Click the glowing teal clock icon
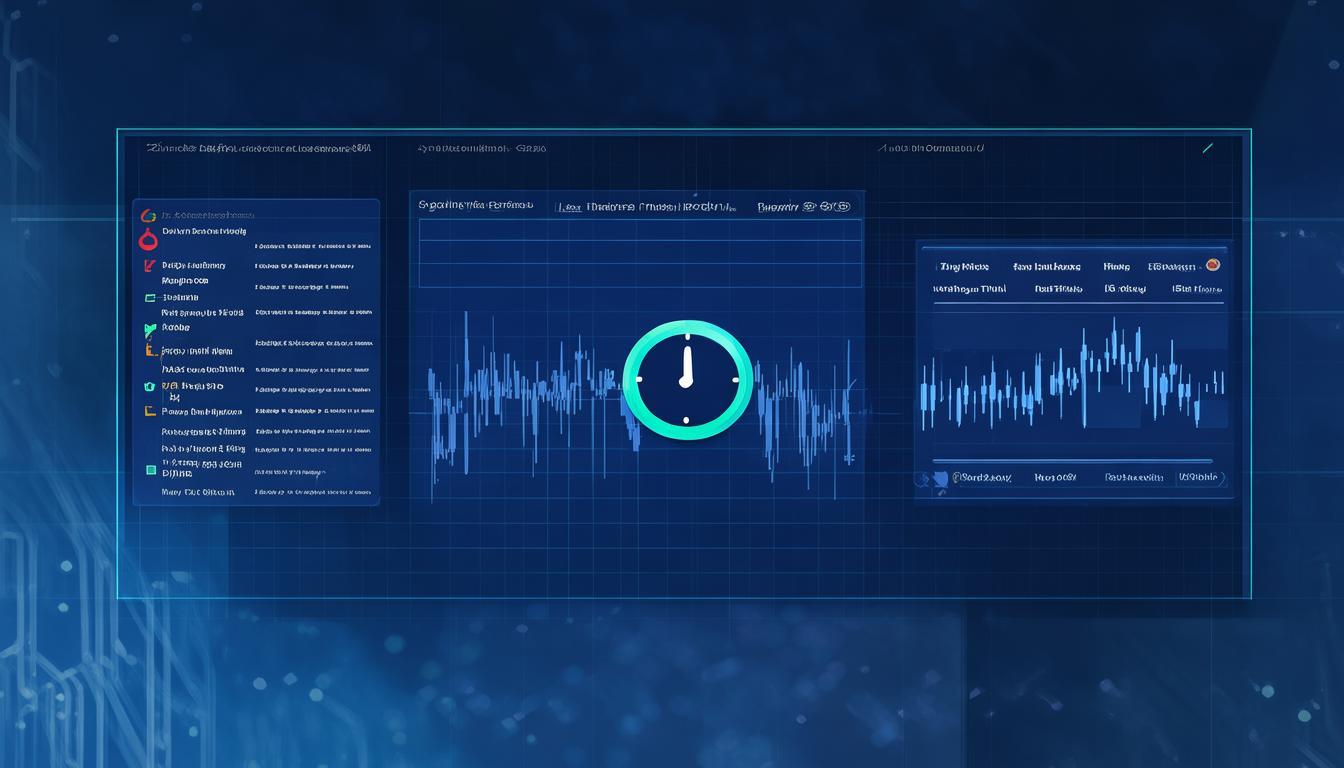 point(687,380)
